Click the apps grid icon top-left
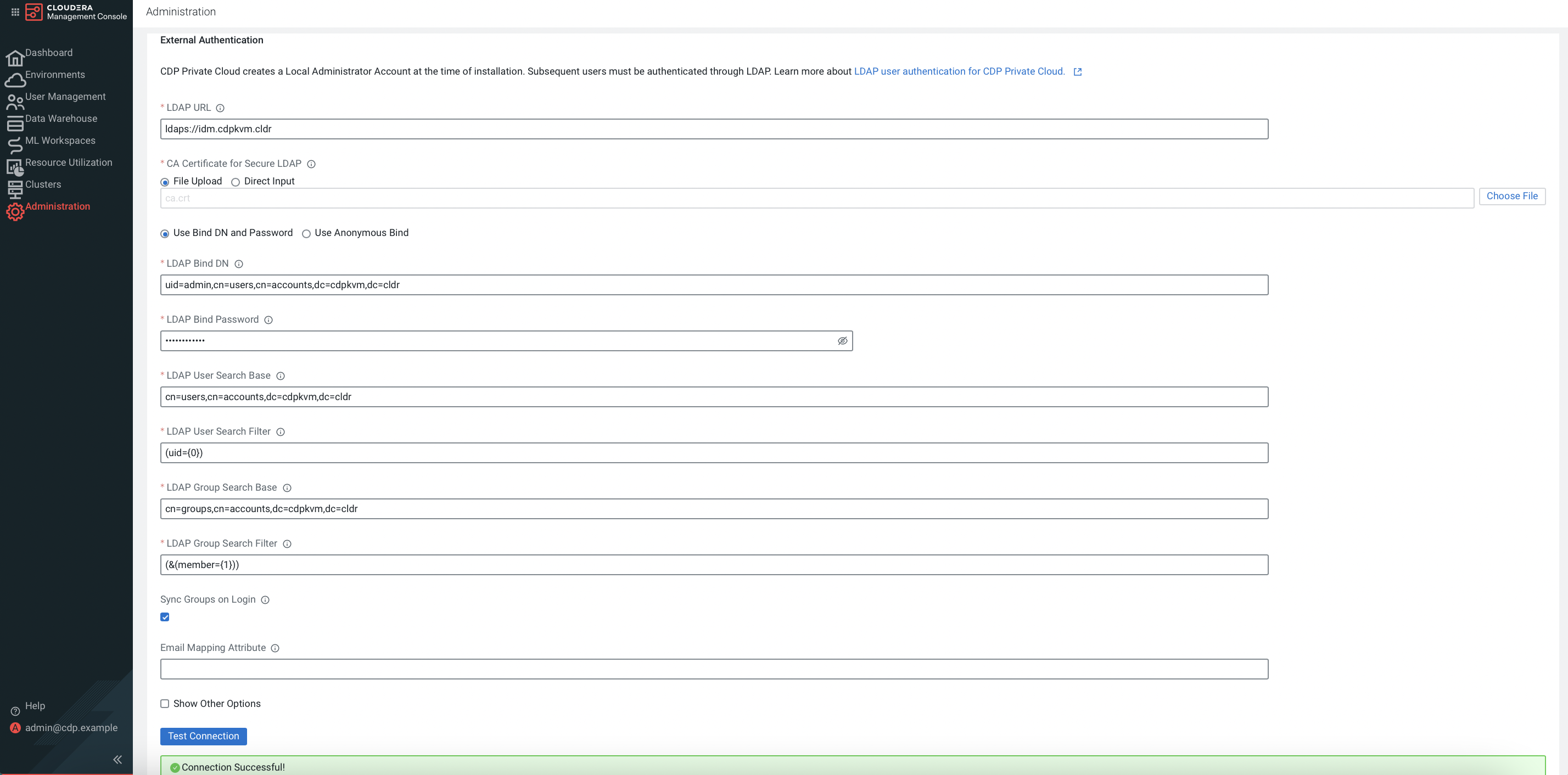The image size is (1568, 775). click(15, 11)
